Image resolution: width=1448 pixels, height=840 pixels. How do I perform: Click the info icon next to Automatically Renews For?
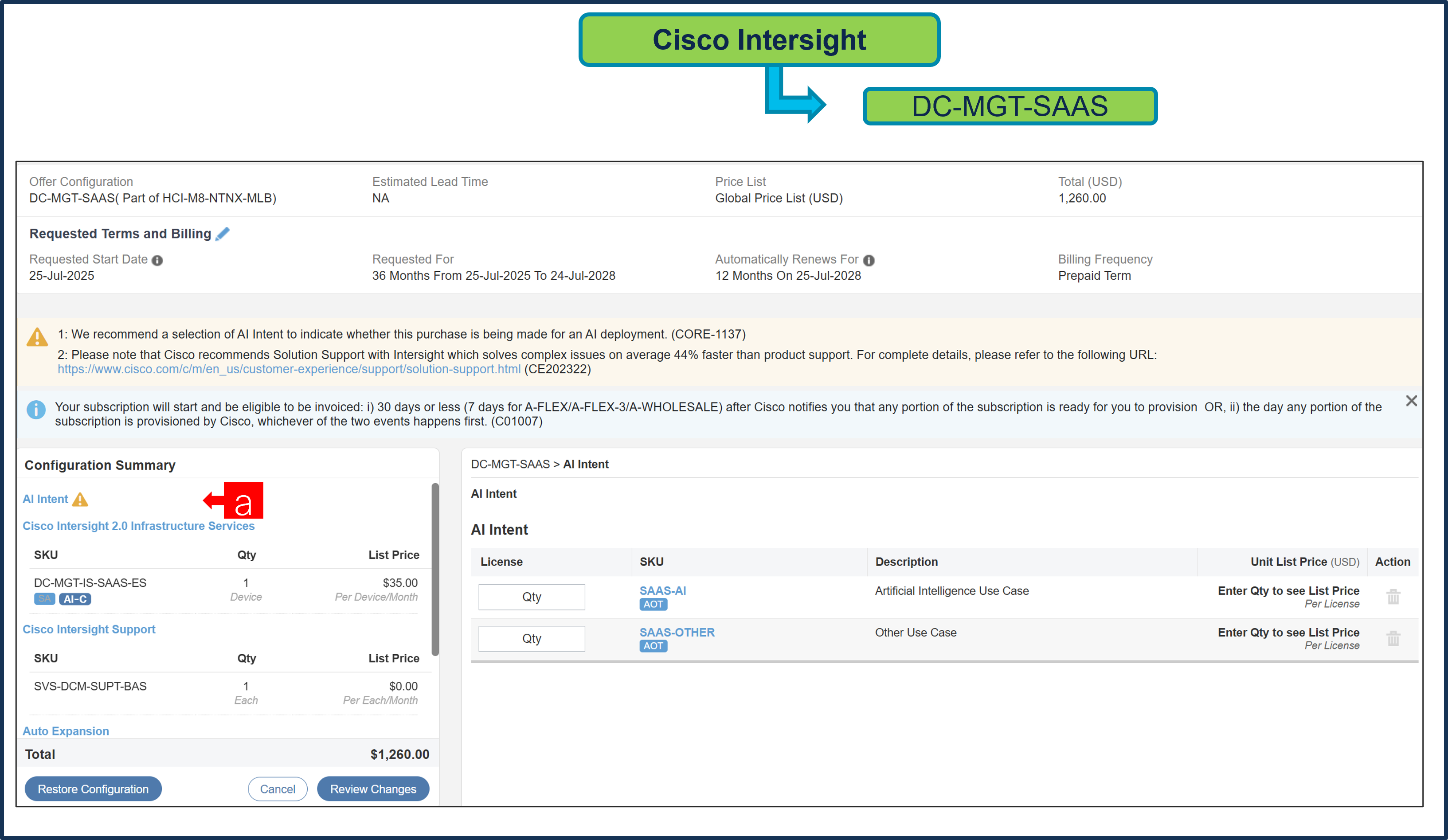coord(869,260)
